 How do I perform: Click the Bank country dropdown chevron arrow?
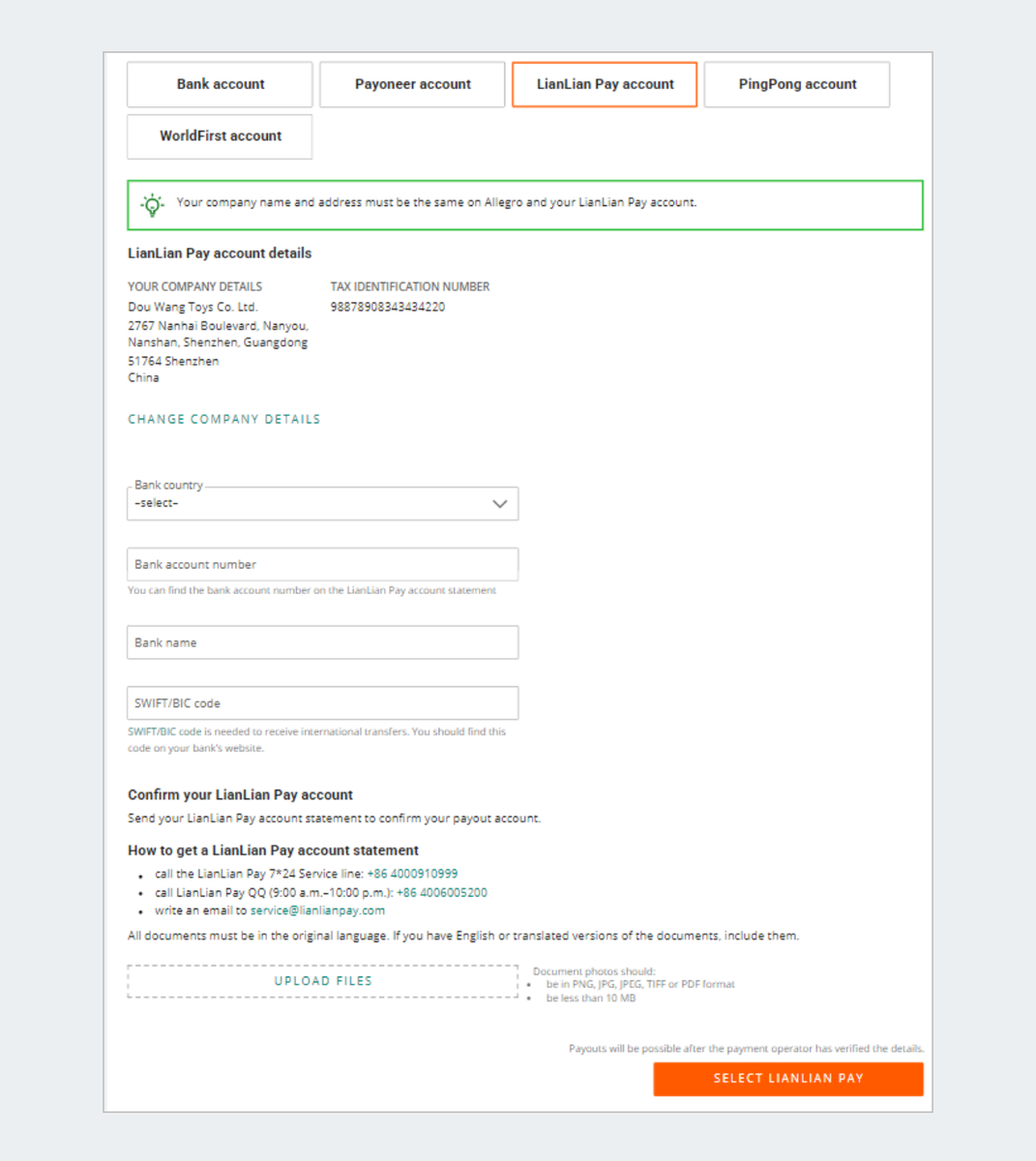(x=499, y=504)
